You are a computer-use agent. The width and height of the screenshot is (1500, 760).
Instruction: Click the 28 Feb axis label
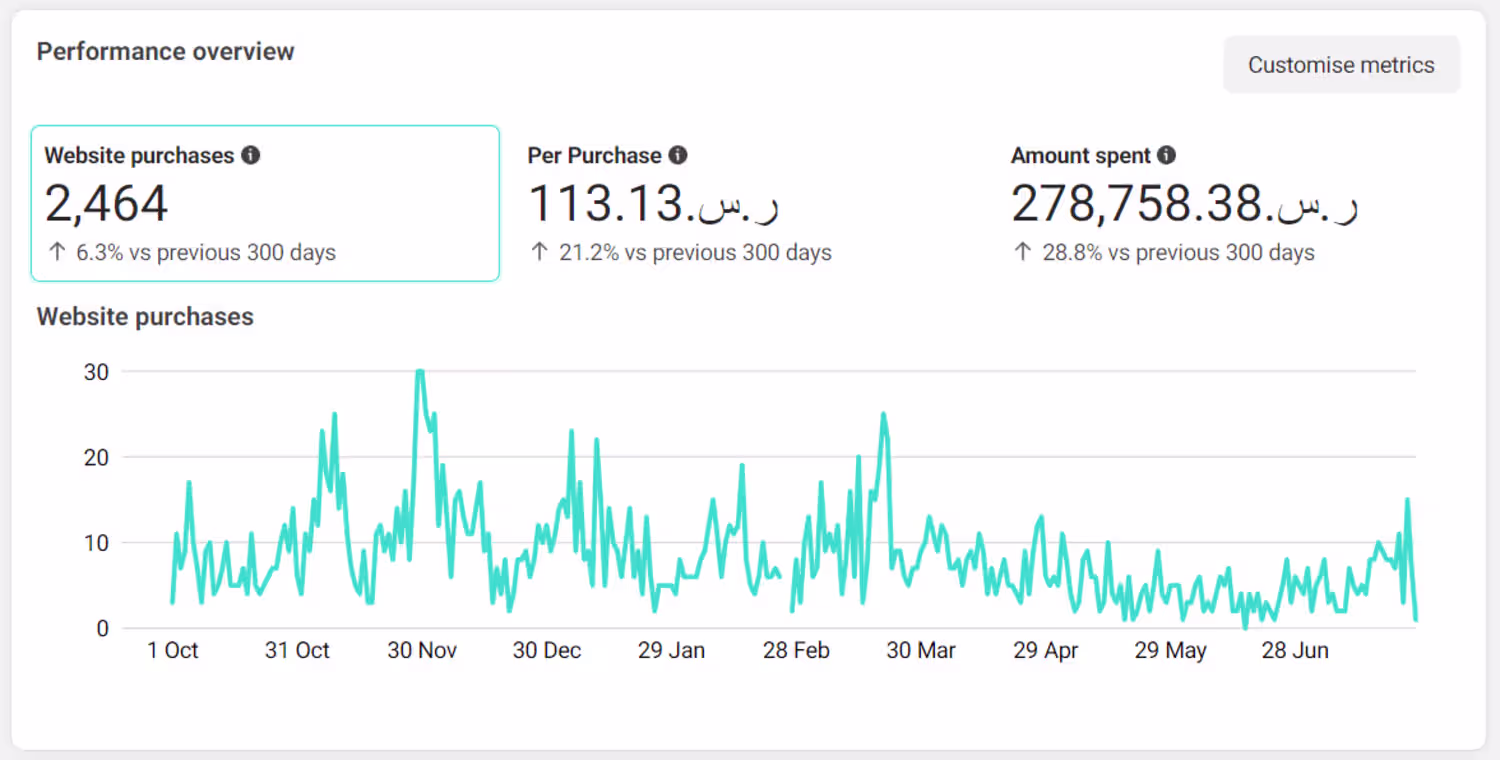tap(796, 650)
